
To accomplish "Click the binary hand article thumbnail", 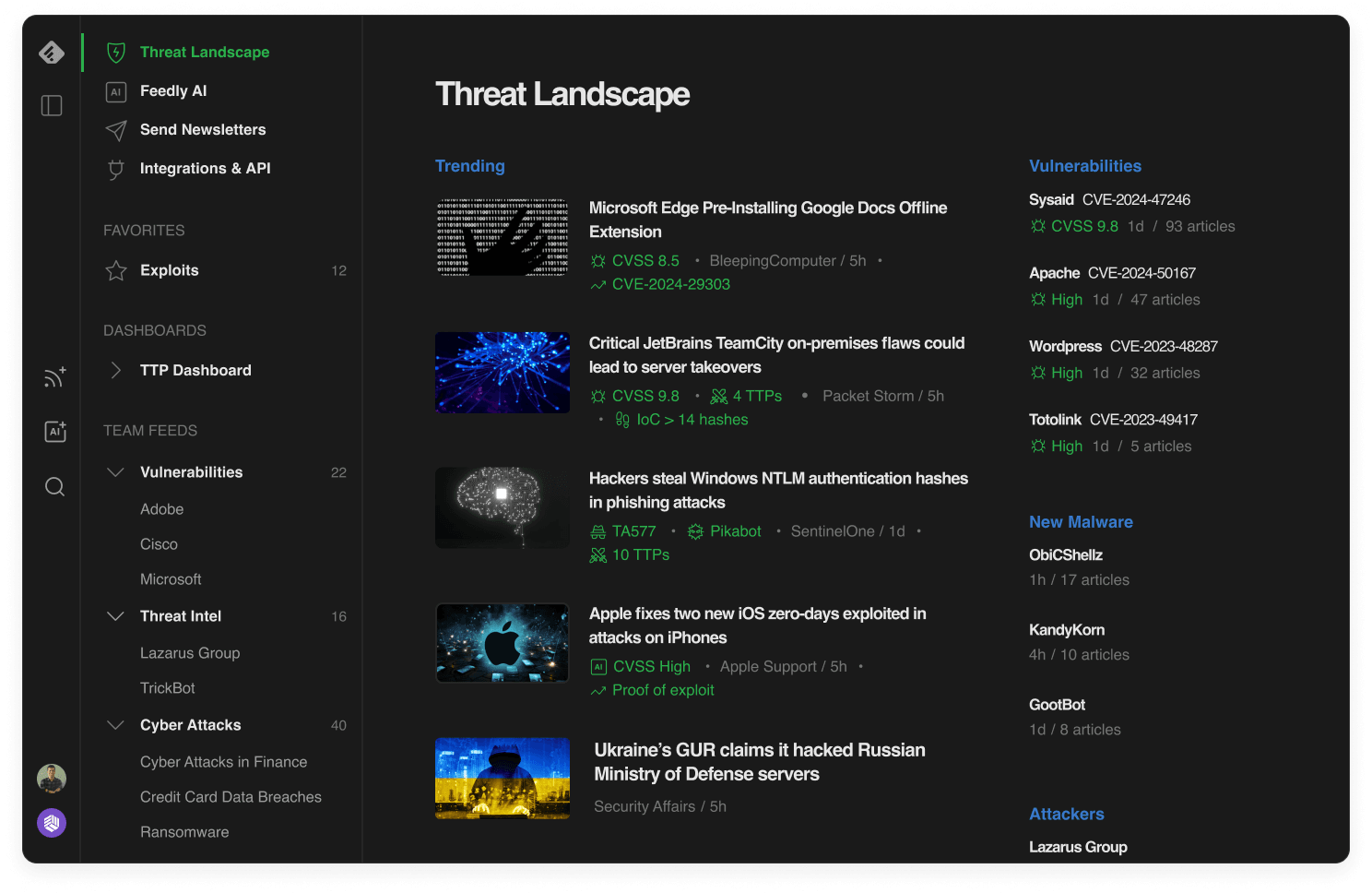I will 503,237.
